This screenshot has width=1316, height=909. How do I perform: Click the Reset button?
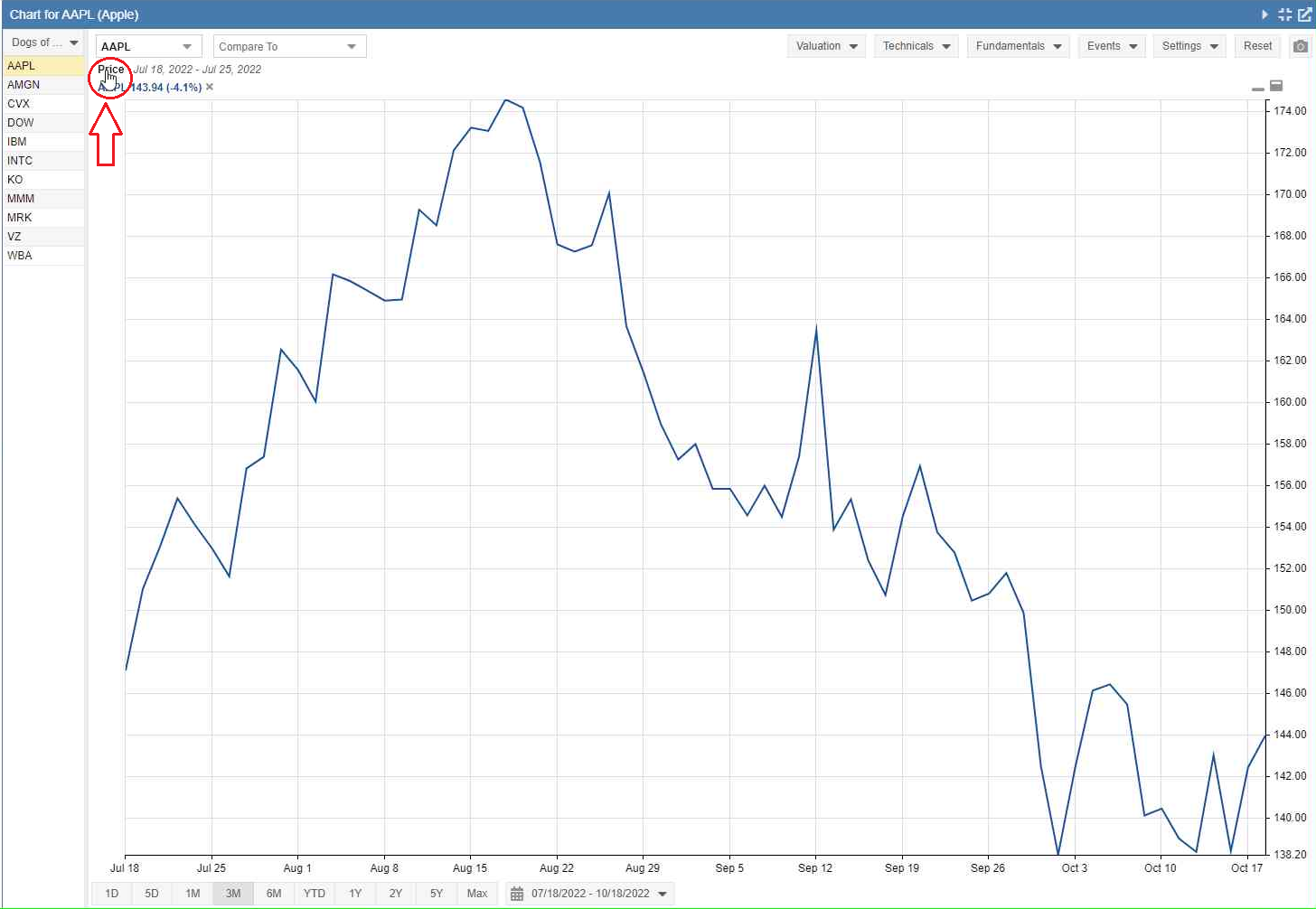1257,46
